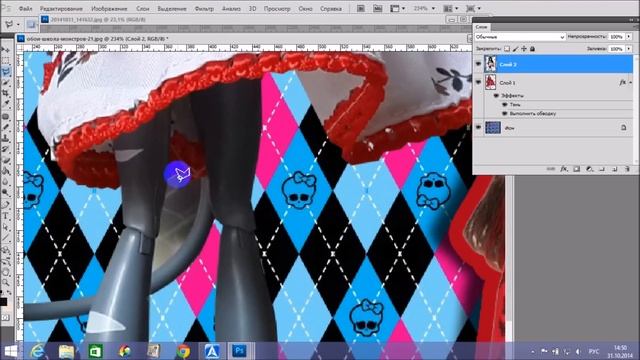This screenshot has height=360, width=640.
Task: Toggle lock transparent pixels
Action: [507, 49]
